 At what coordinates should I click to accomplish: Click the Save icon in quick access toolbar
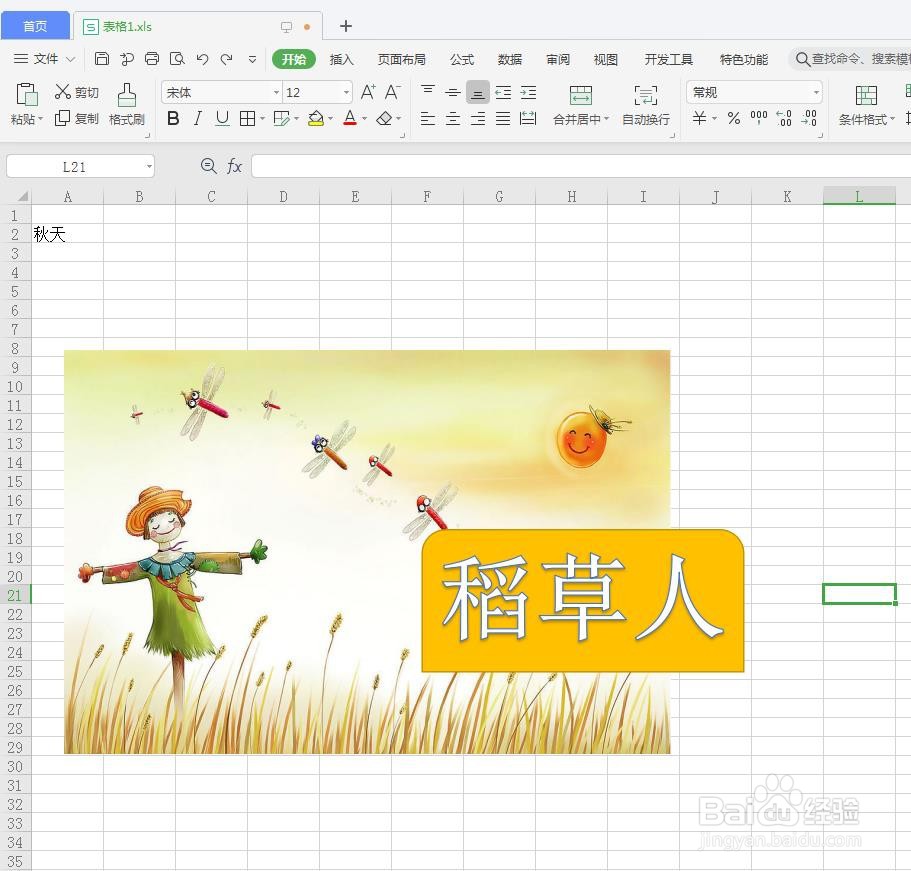pos(102,59)
